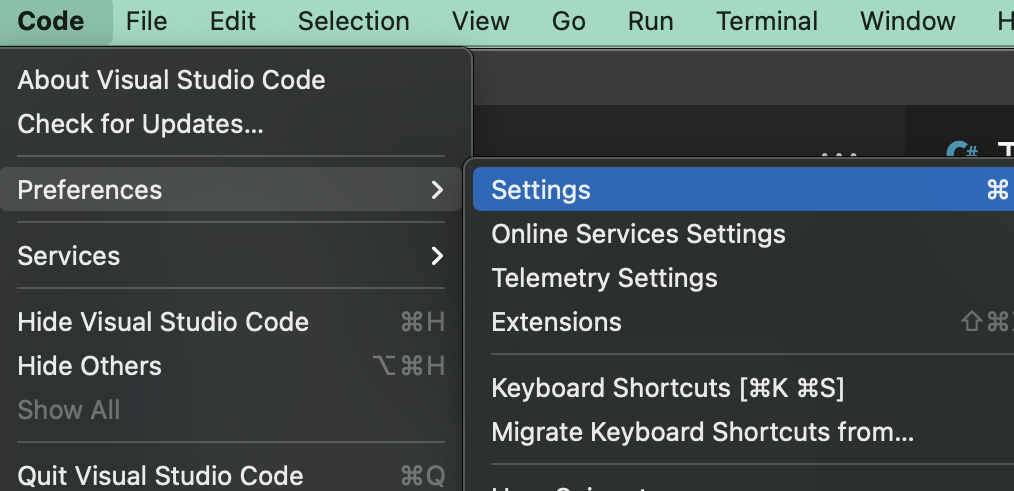Open the Code application menu
Viewport: 1014px width, 491px height.
click(51, 21)
